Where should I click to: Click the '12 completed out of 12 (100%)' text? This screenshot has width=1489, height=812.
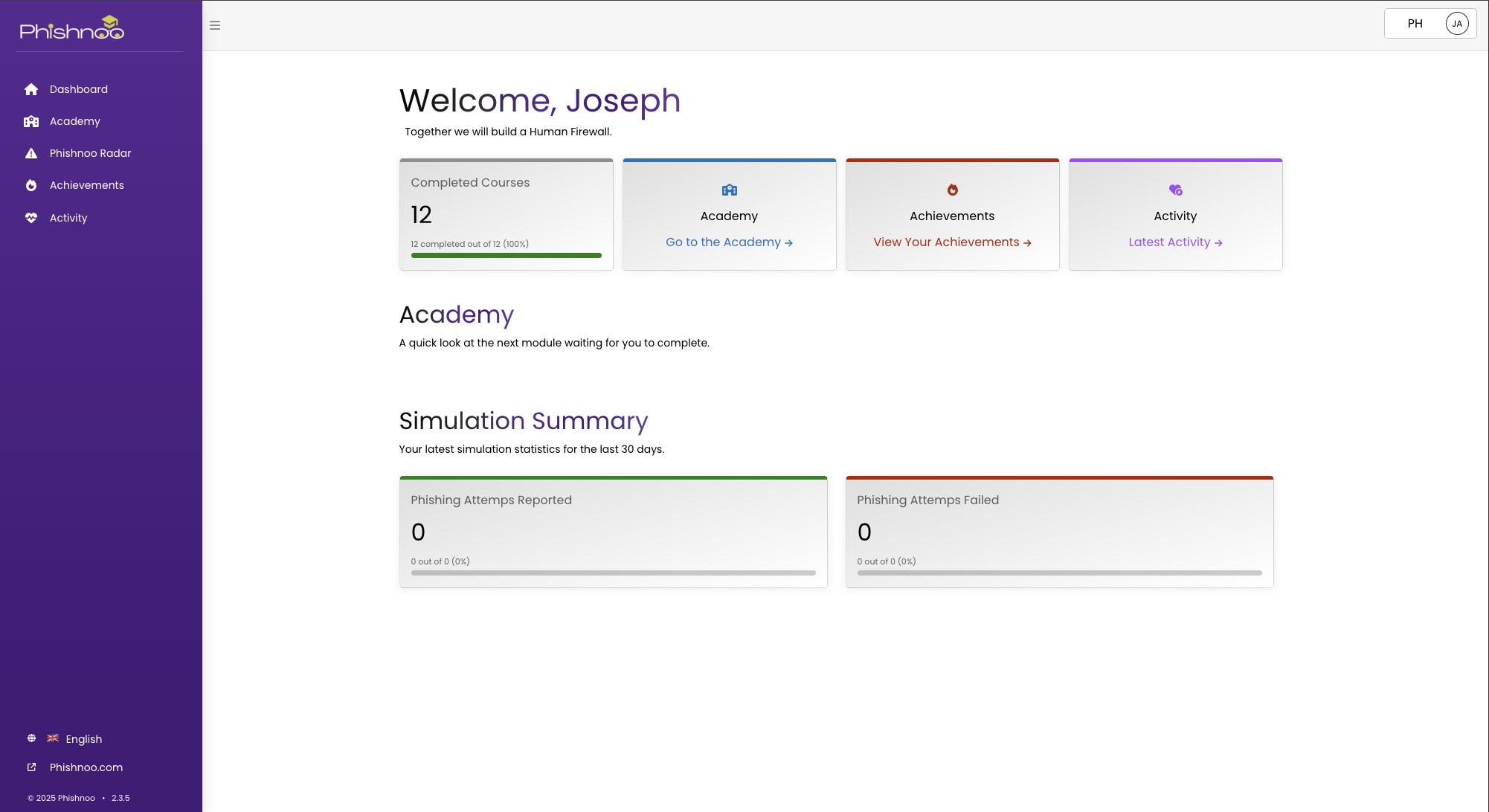point(470,244)
